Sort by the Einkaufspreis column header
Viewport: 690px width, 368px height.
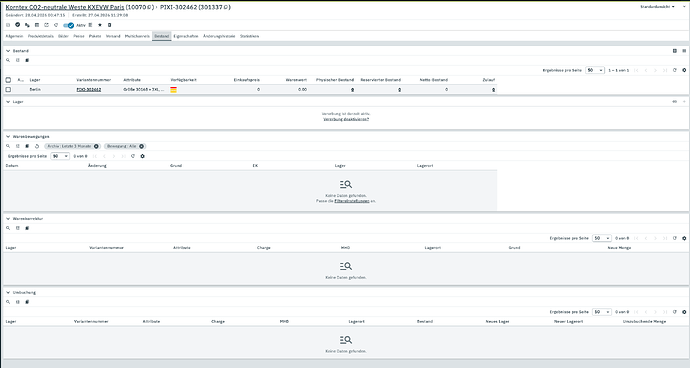coord(246,80)
